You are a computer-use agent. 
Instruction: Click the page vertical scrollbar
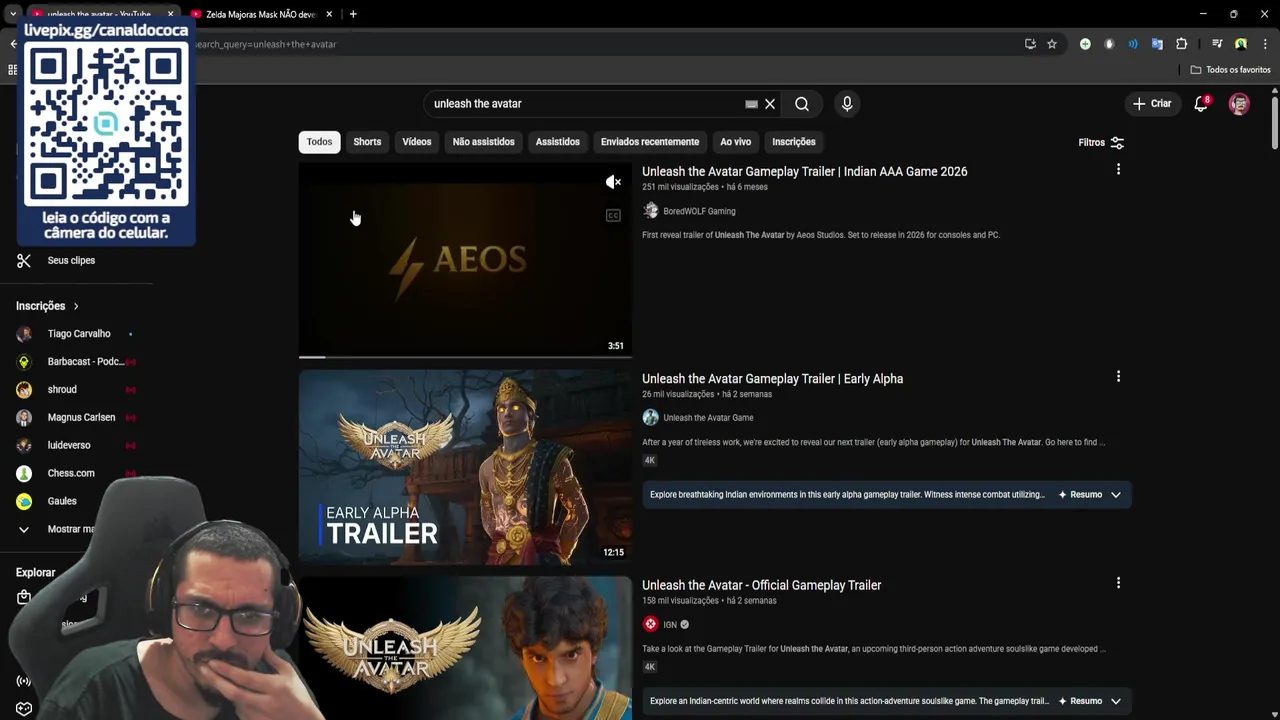click(1274, 125)
